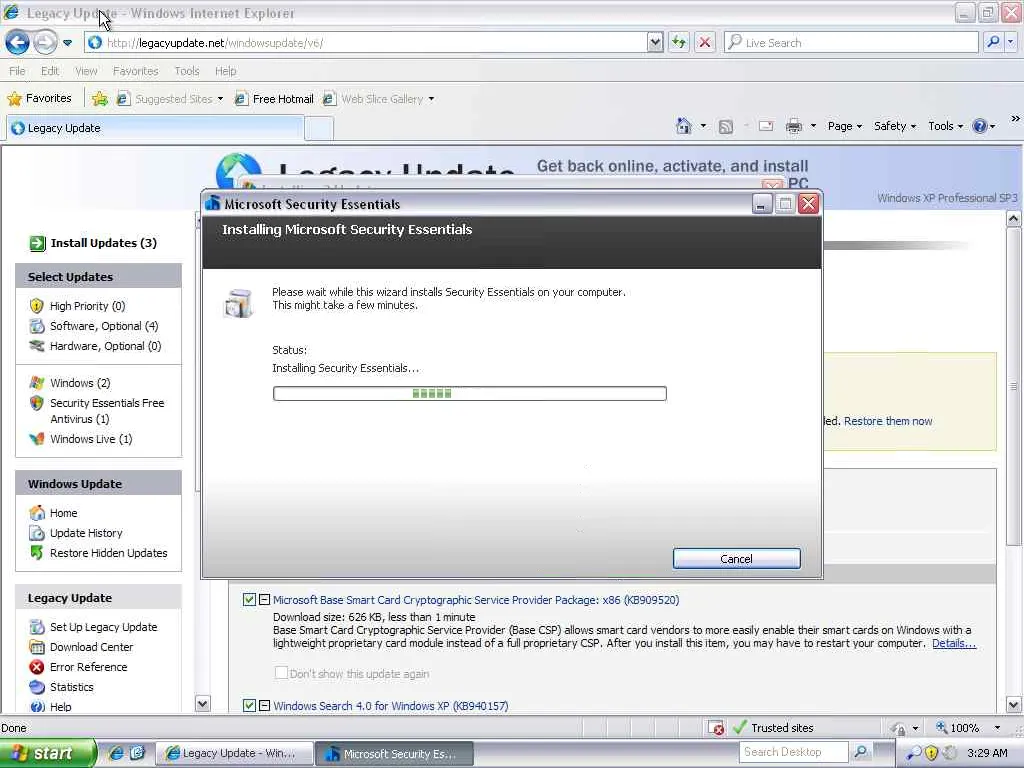Open the zoom level 100% dropdown
1024x768 pixels.
pos(997,728)
